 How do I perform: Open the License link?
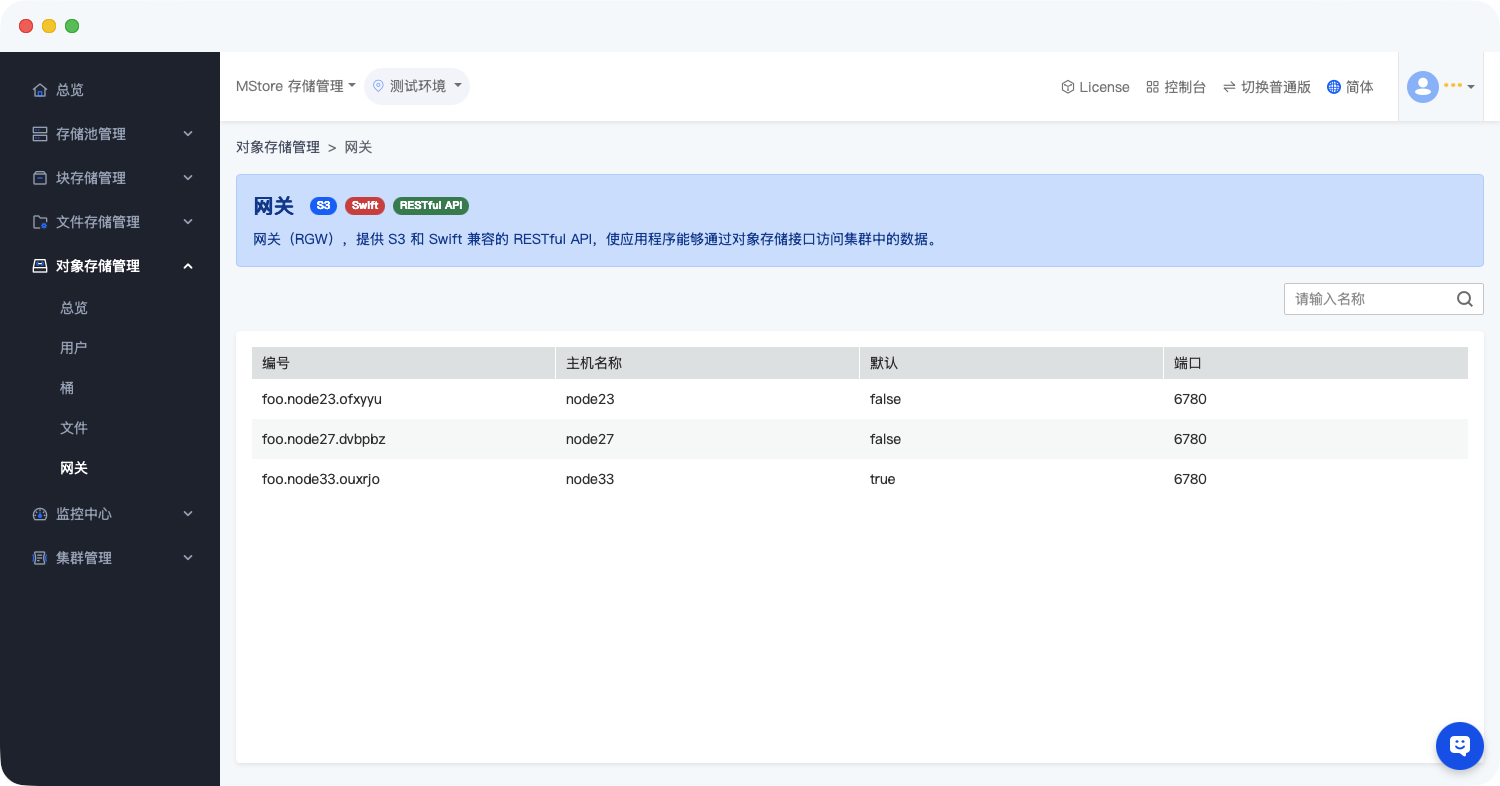click(1095, 87)
